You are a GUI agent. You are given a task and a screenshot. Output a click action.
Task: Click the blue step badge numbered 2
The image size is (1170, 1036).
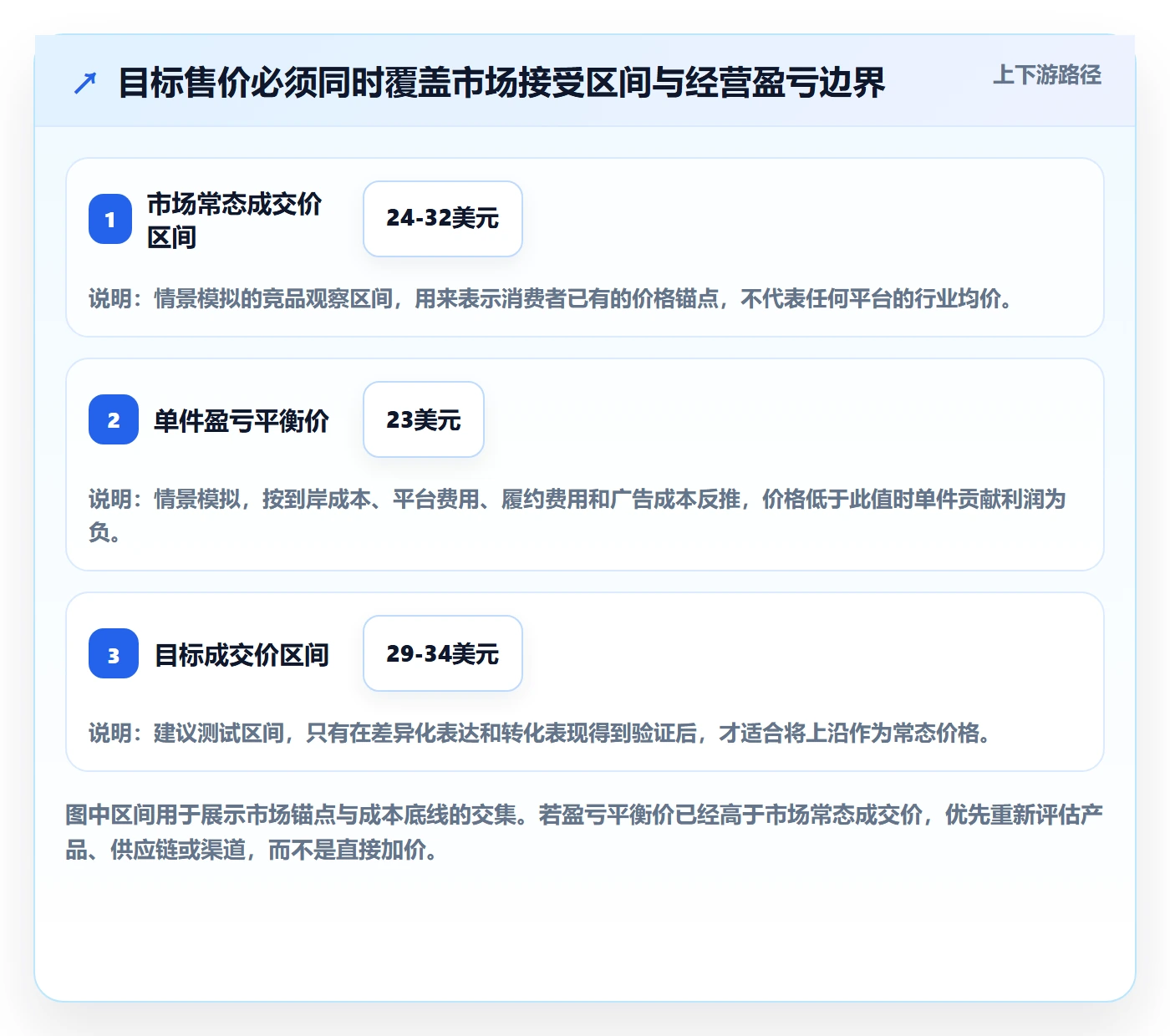click(114, 419)
